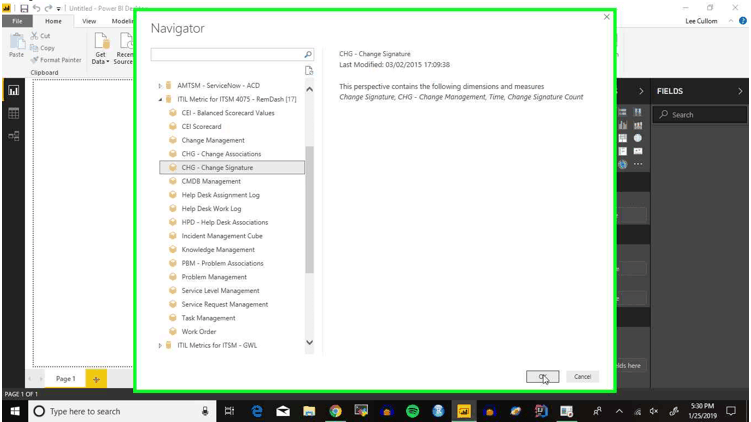Click the Paste button in the ribbon

(x=16, y=46)
